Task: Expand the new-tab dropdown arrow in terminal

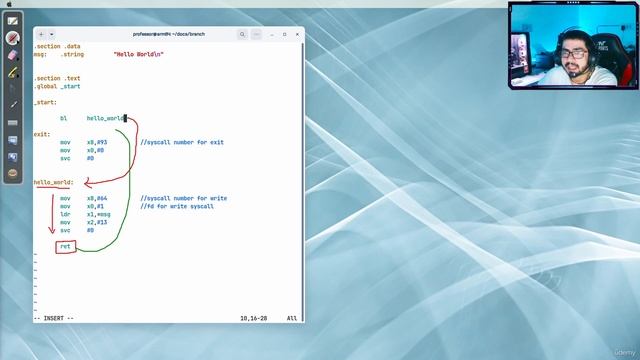Action: [51, 34]
